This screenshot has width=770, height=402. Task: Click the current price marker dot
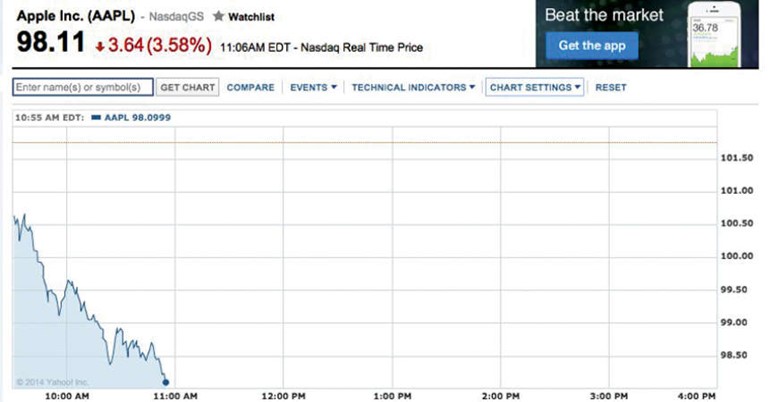165,382
